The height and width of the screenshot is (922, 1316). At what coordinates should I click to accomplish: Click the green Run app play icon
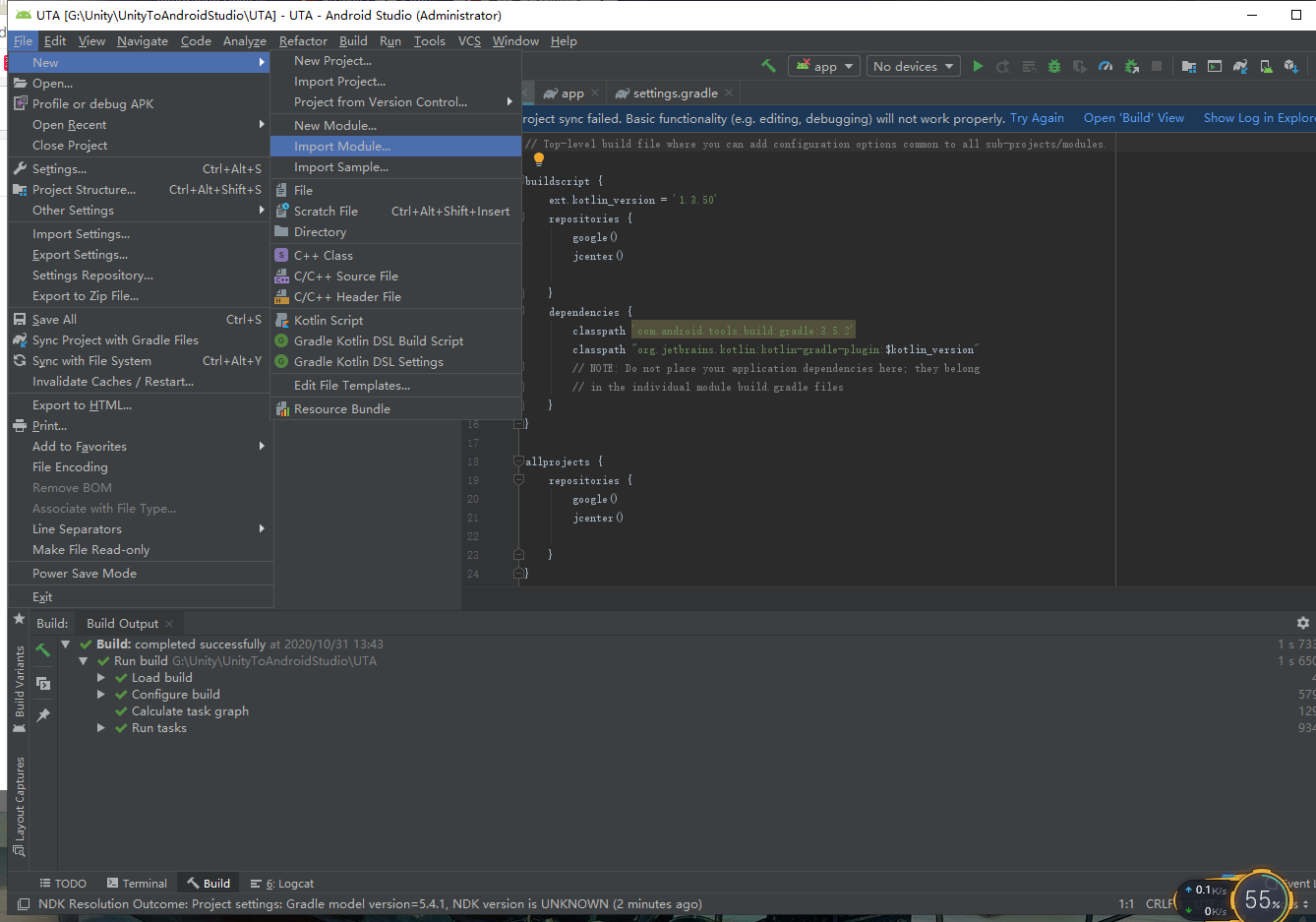pos(978,66)
